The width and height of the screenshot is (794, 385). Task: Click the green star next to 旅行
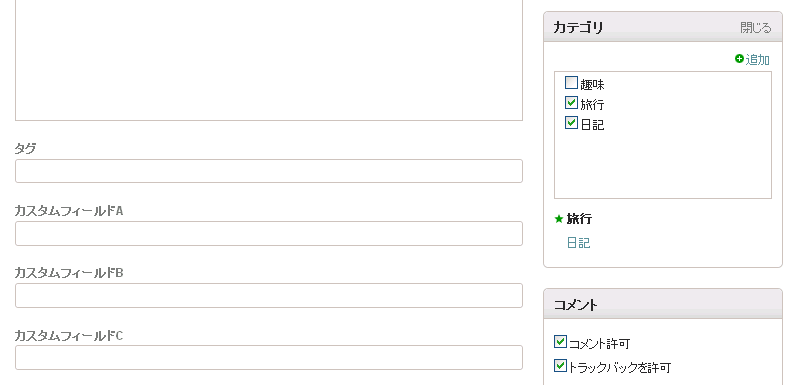(559, 219)
